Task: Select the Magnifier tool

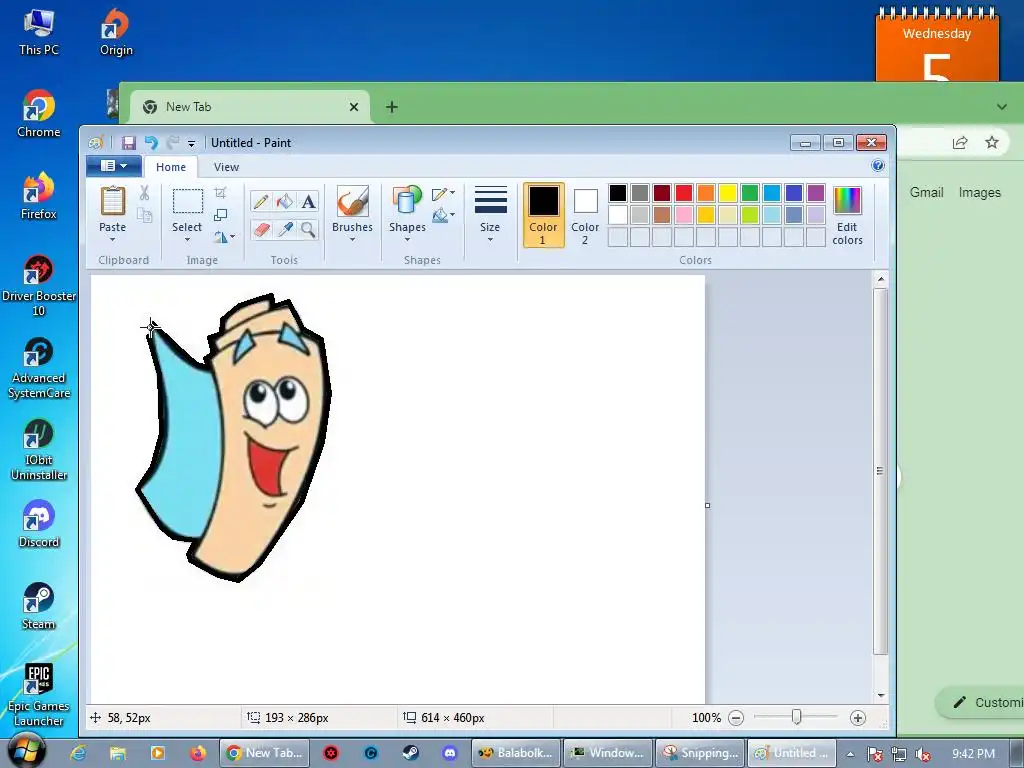Action: (x=309, y=229)
